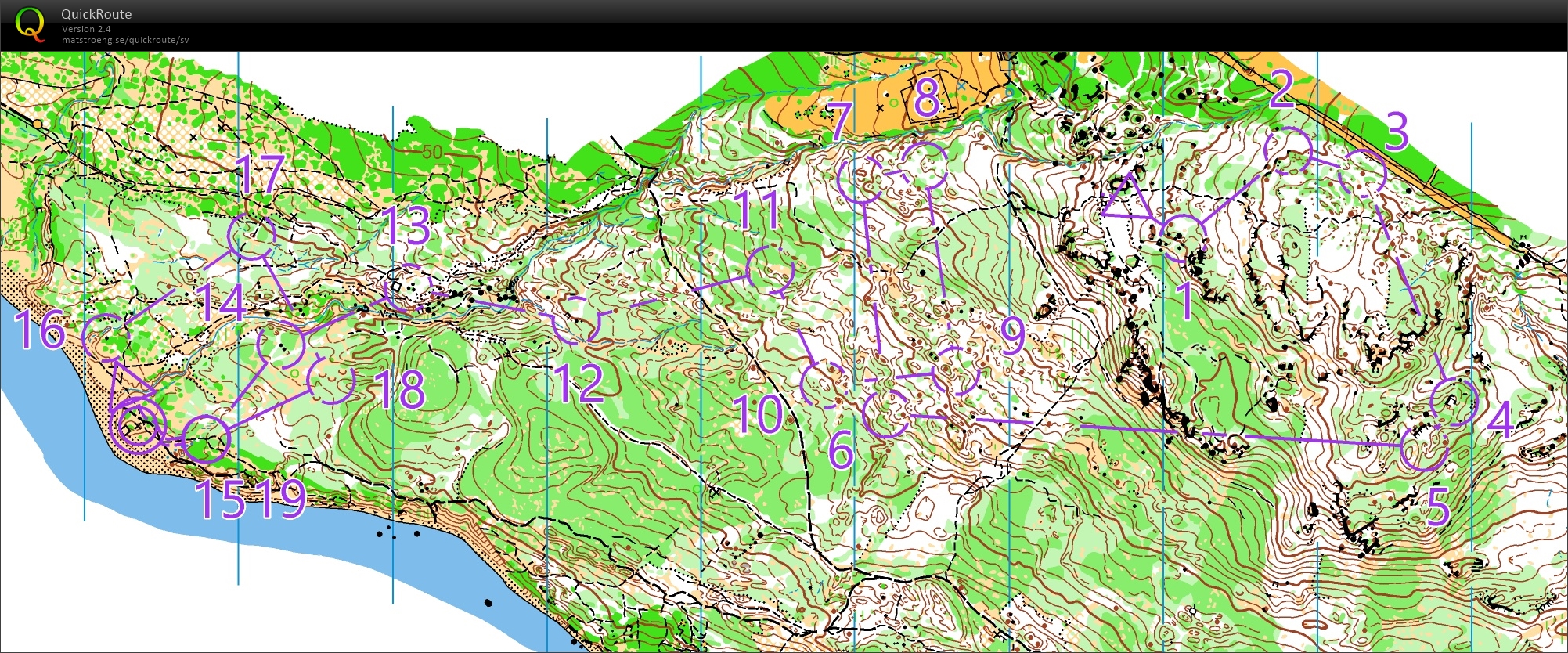Click the QuickRoute Q logo
1568x653 pixels.
(x=30, y=23)
